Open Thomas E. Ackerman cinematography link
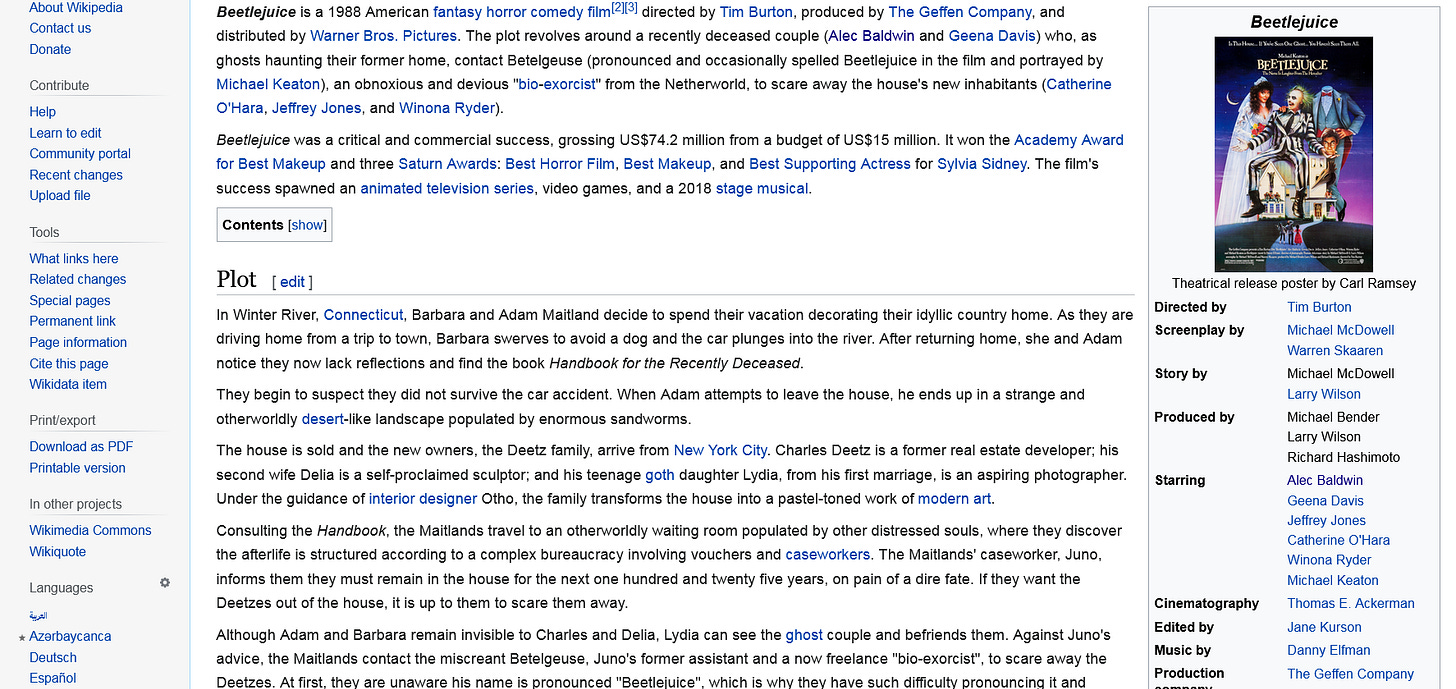1456x689 pixels. 1351,604
